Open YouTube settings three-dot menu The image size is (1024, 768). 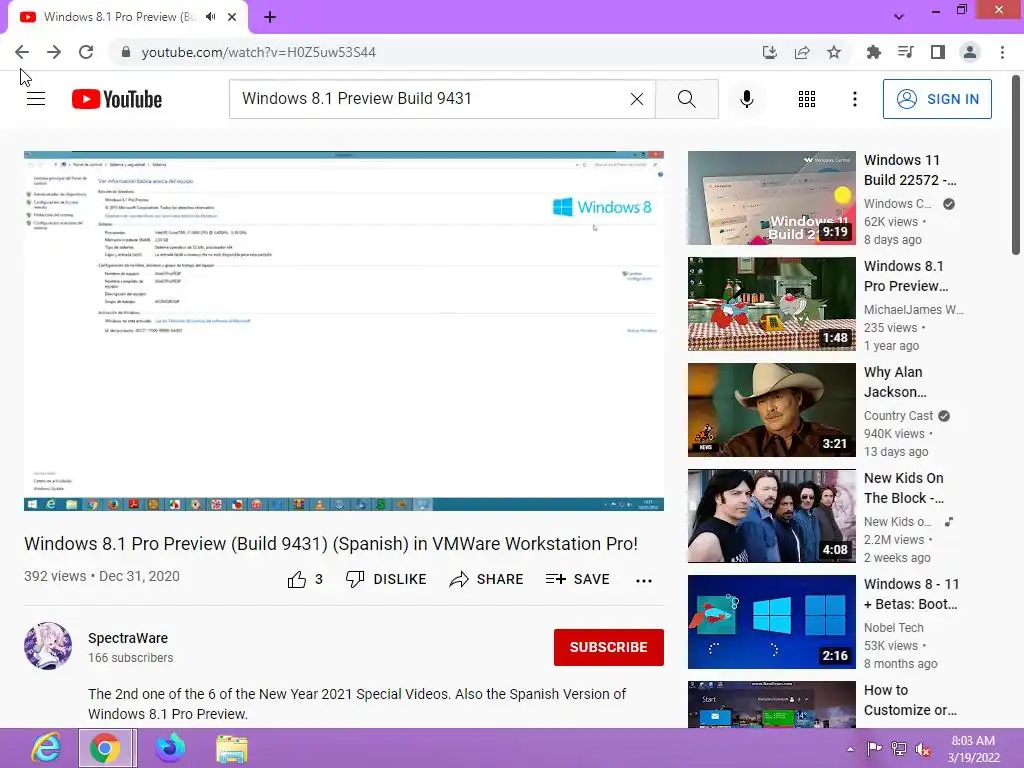point(855,99)
